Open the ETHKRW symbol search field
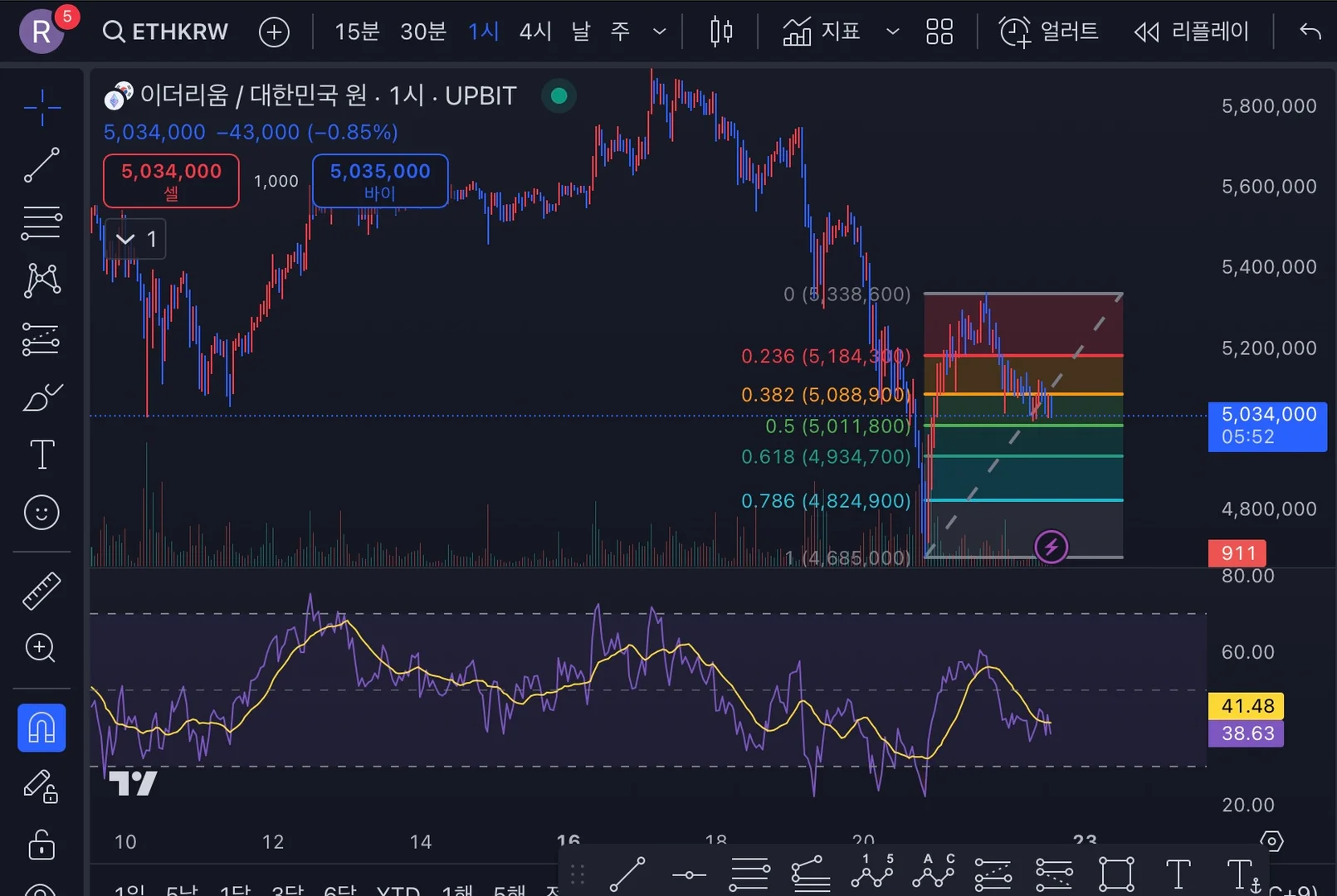The height and width of the screenshot is (896, 1337). click(164, 32)
